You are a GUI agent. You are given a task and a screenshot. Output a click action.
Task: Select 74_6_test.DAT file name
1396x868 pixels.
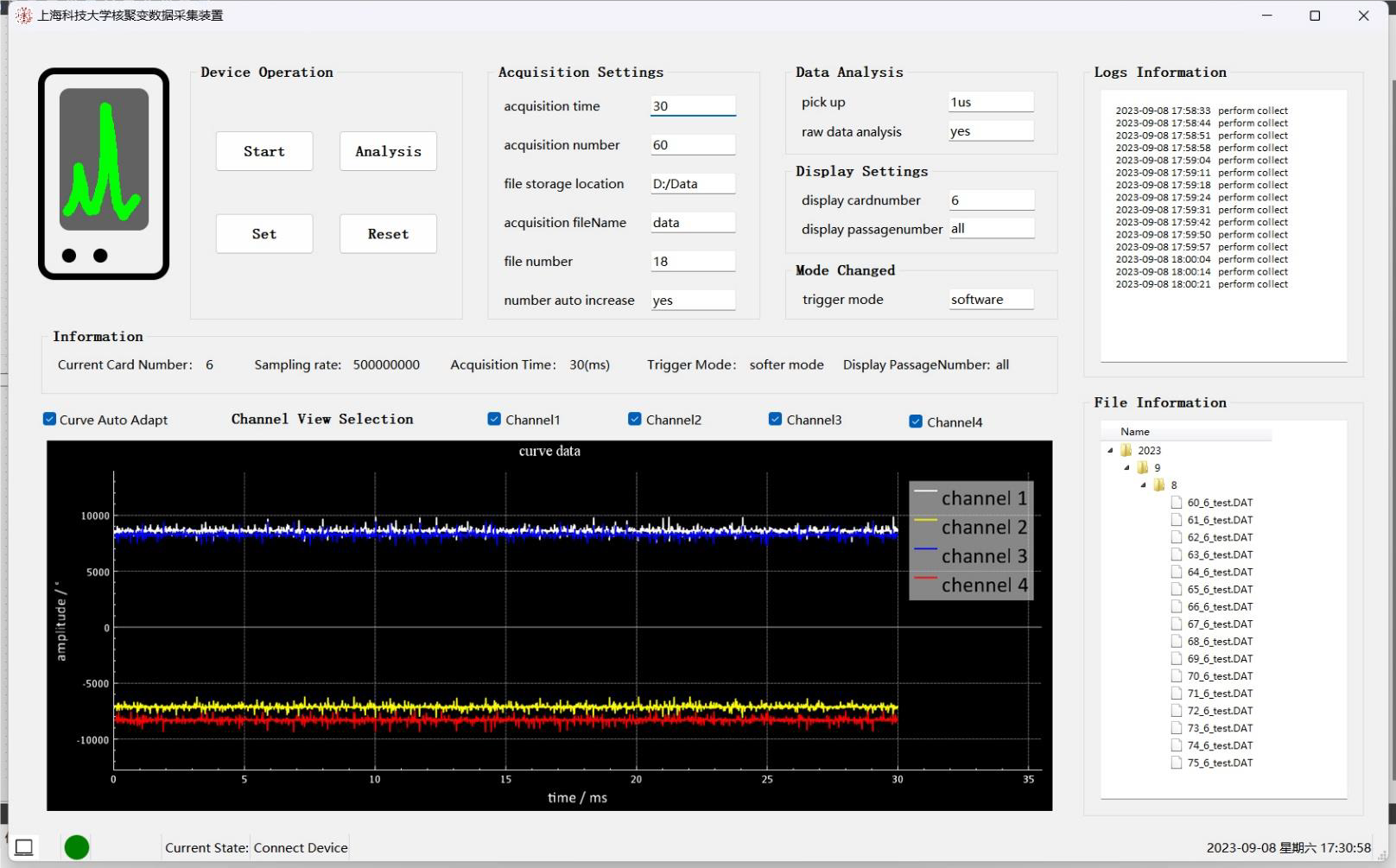pyautogui.click(x=1220, y=745)
